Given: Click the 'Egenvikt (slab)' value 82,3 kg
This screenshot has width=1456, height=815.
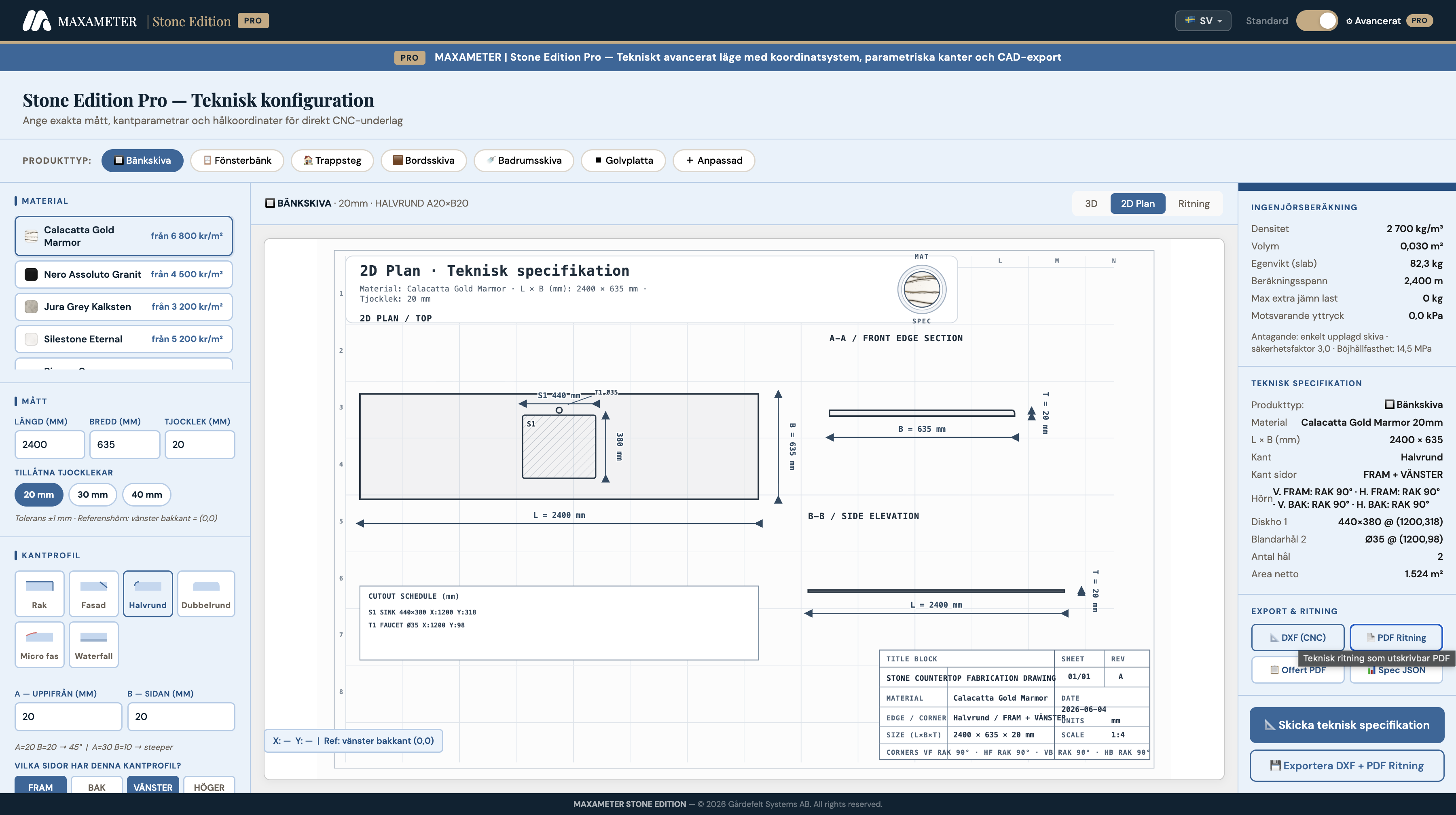Looking at the screenshot, I should click(x=1426, y=263).
